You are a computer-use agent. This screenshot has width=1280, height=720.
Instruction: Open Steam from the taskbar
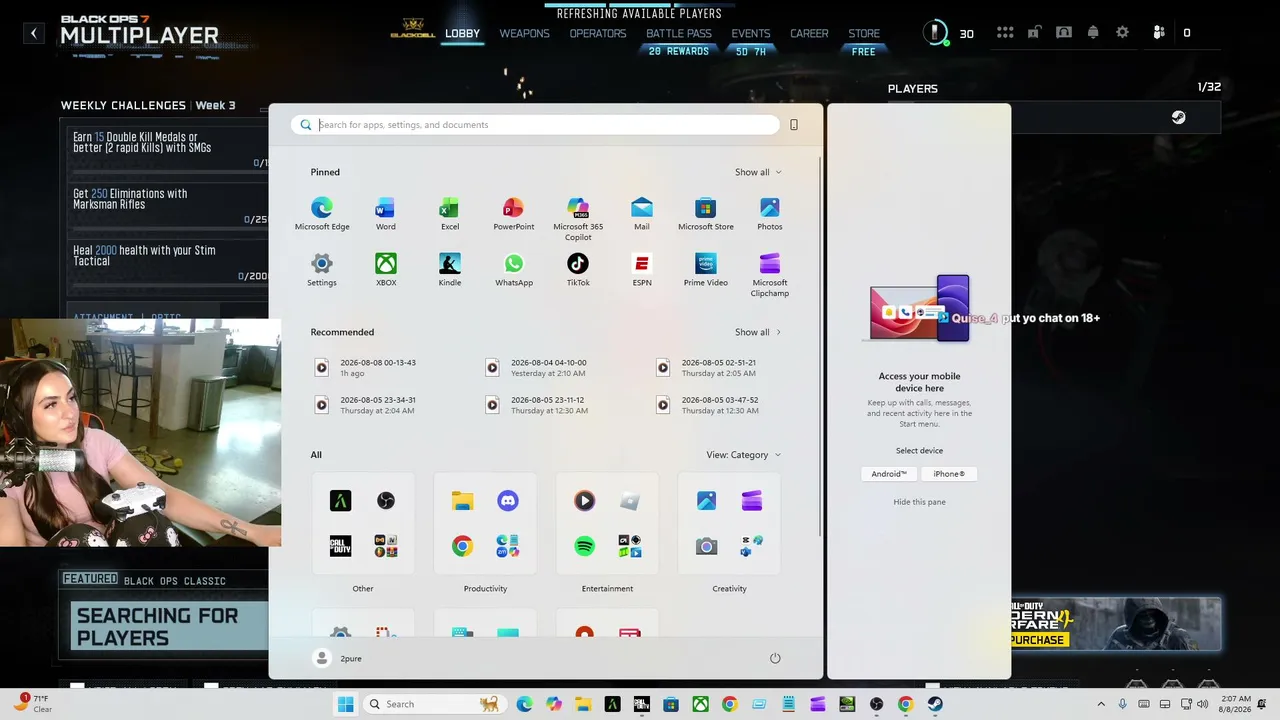click(935, 704)
